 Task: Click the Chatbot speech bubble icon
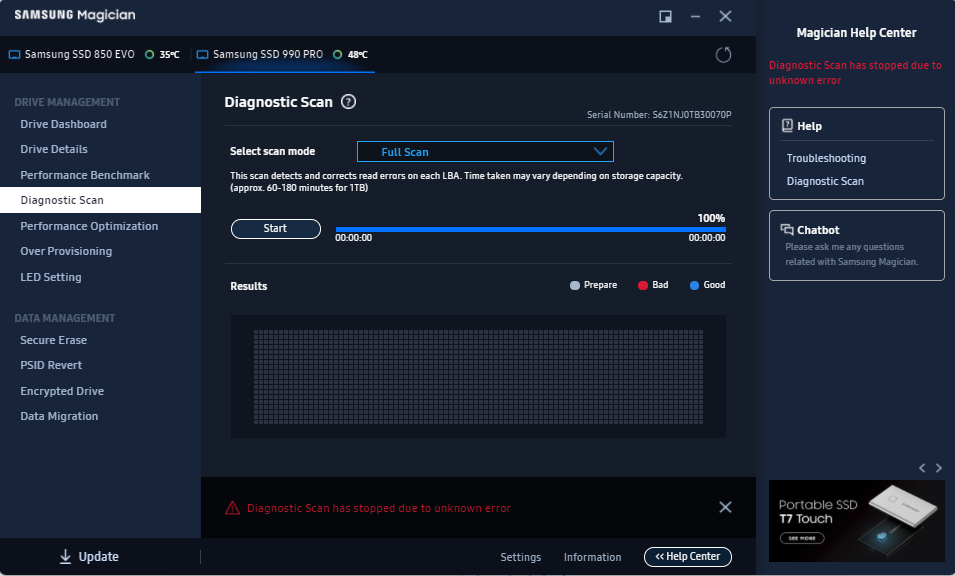click(787, 230)
